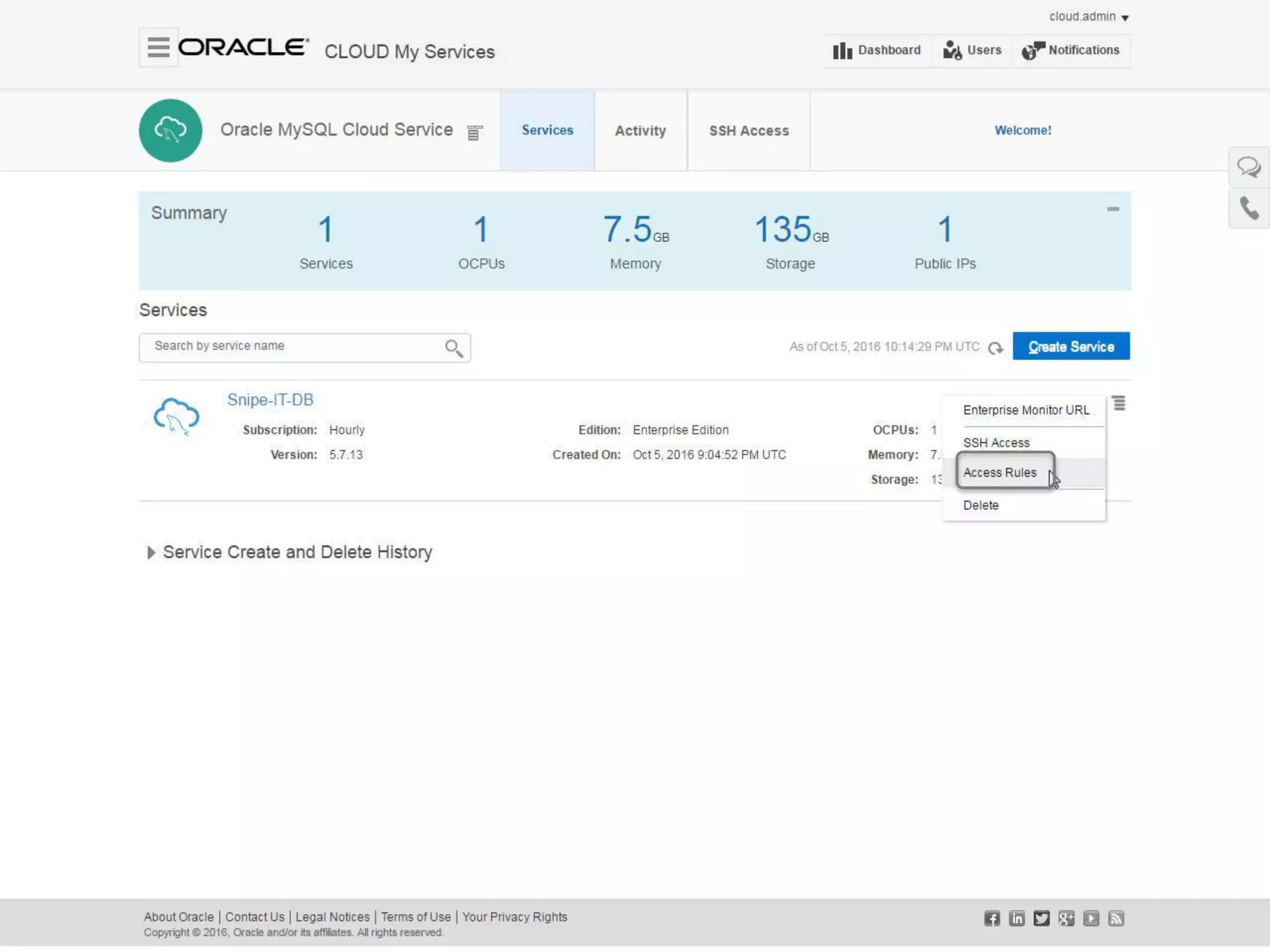Open the RSS feed icon
This screenshot has height=952, width=1270.
click(1116, 919)
